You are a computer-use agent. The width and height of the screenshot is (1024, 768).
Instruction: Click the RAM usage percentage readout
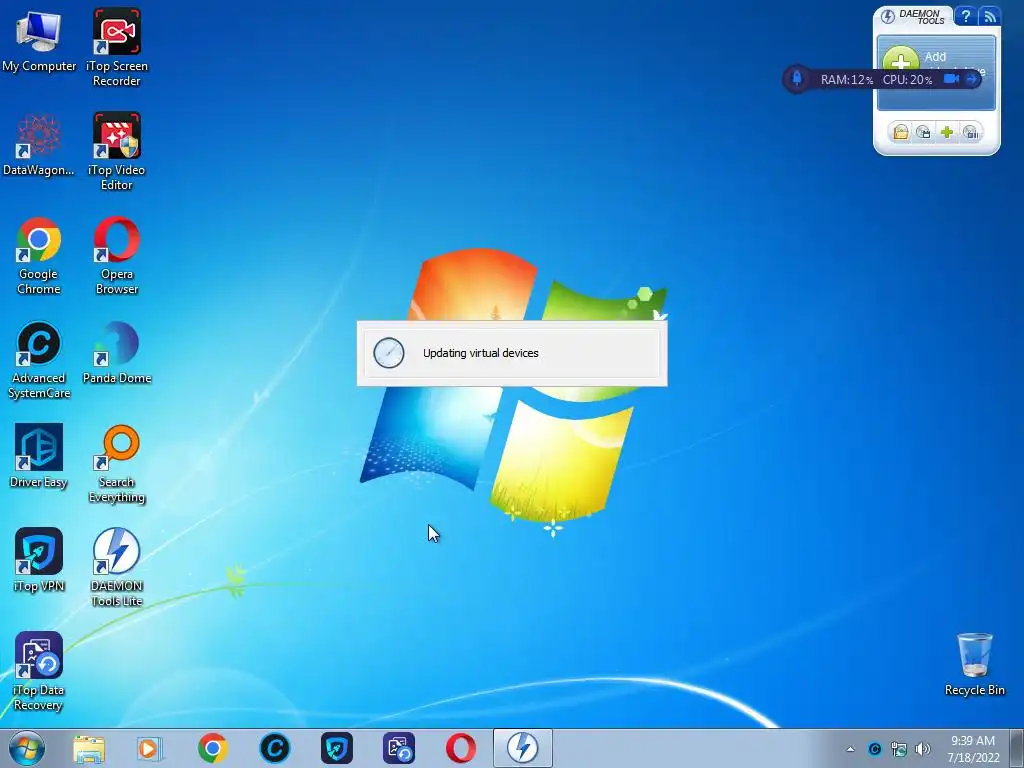pyautogui.click(x=846, y=80)
